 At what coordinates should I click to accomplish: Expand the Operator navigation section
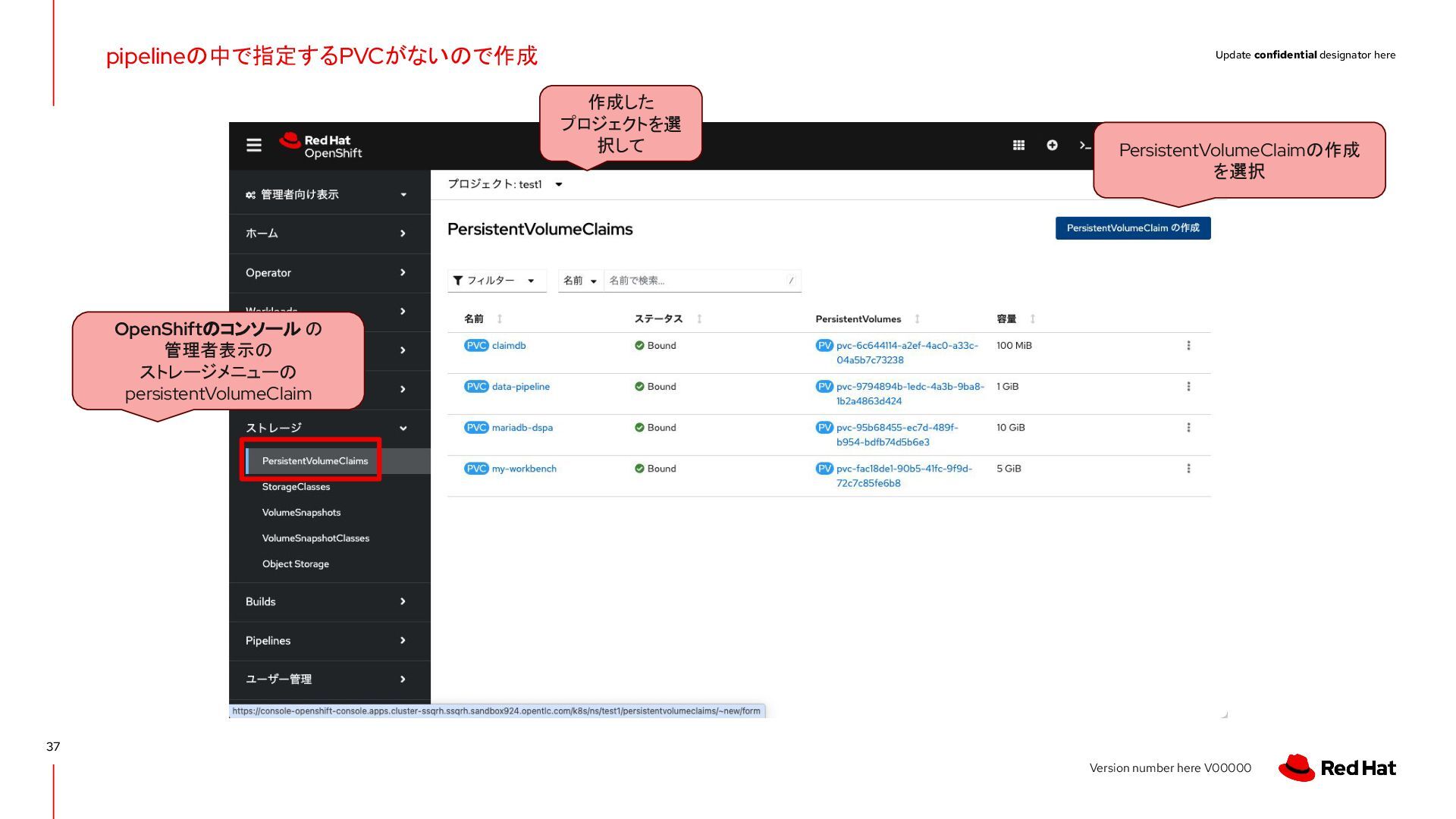(329, 273)
